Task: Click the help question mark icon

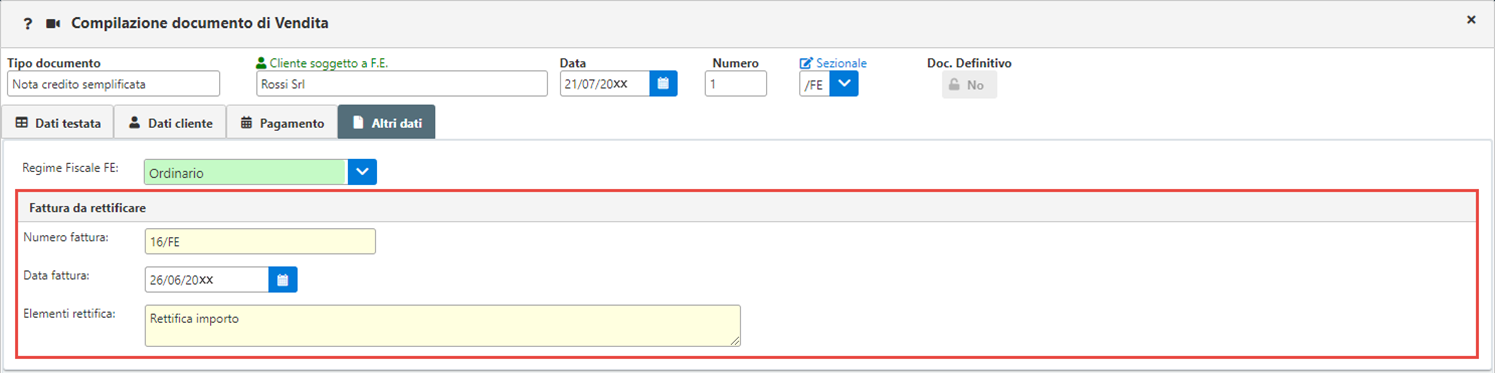Action: (x=28, y=23)
